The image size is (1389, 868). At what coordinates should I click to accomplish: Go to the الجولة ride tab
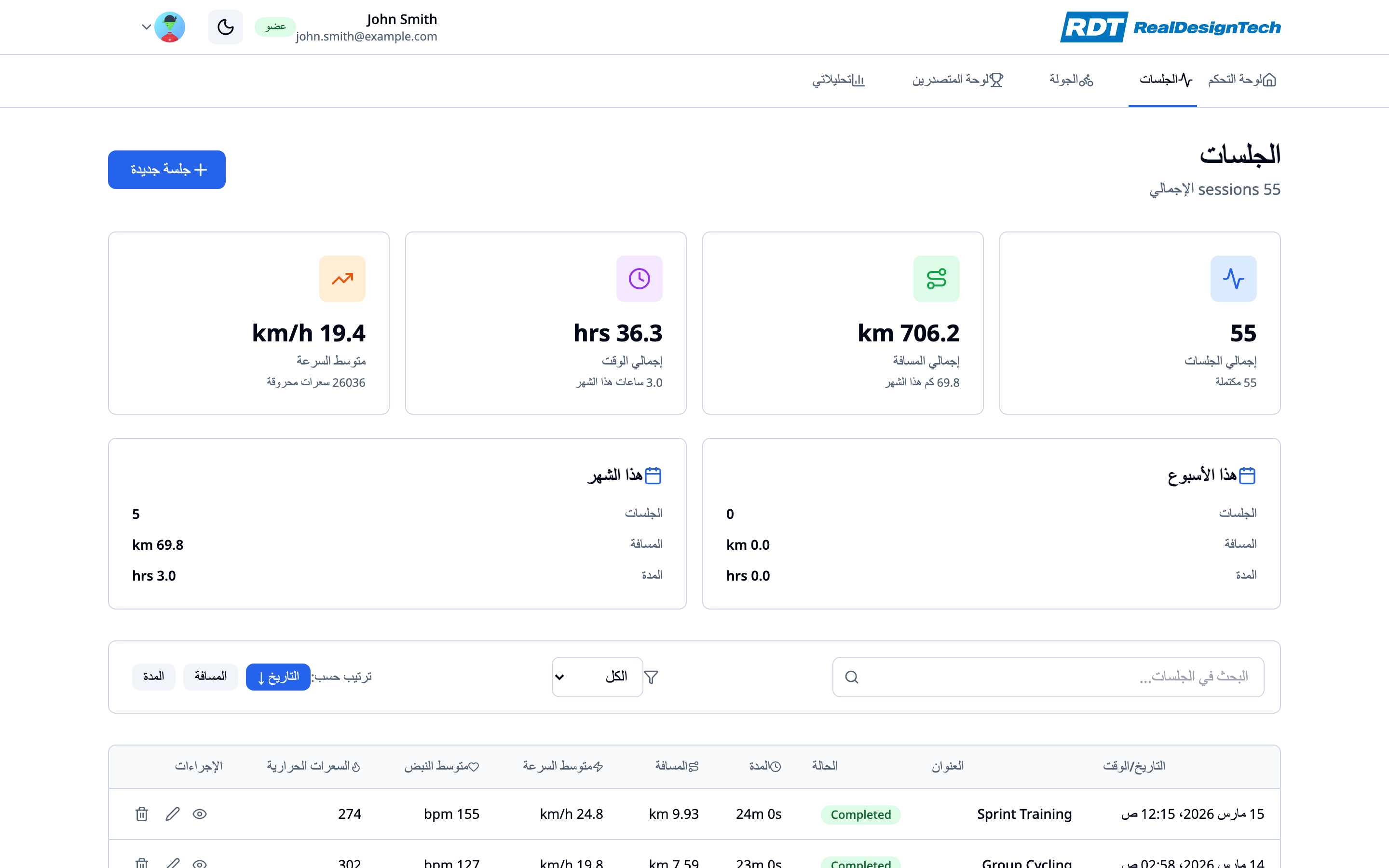(1071, 80)
